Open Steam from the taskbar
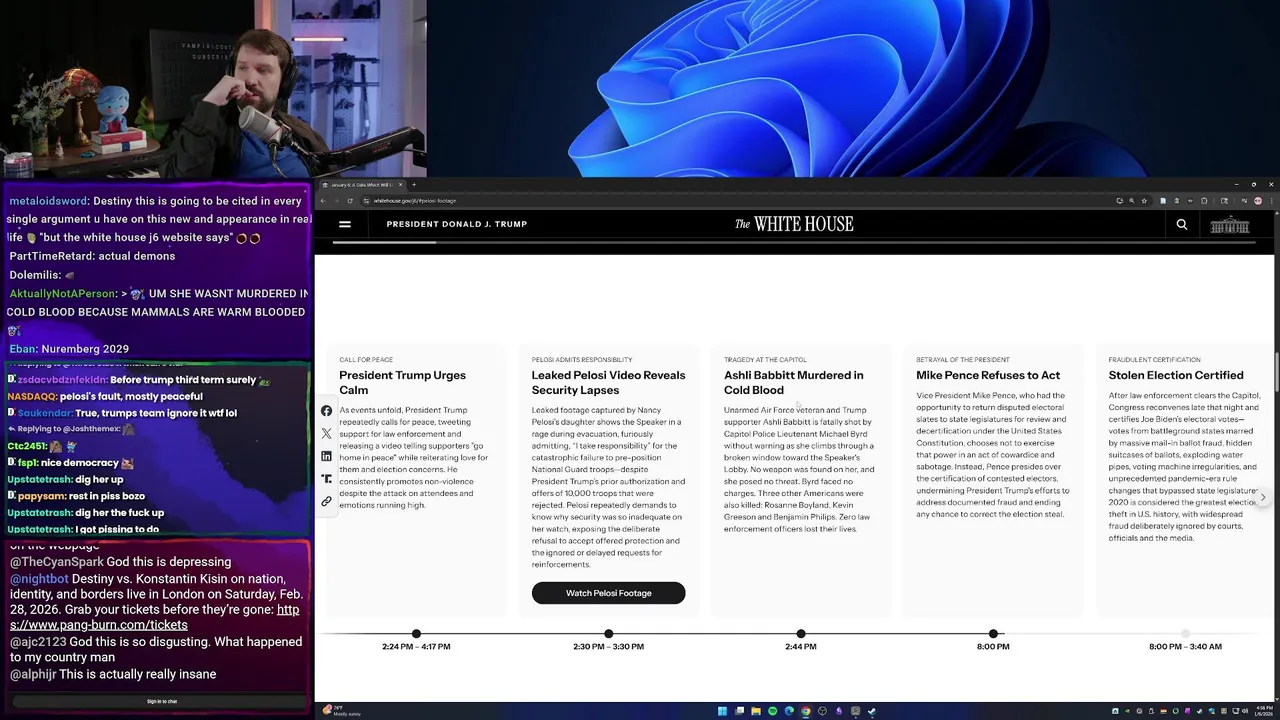Viewport: 1280px width, 720px height. 872,711
